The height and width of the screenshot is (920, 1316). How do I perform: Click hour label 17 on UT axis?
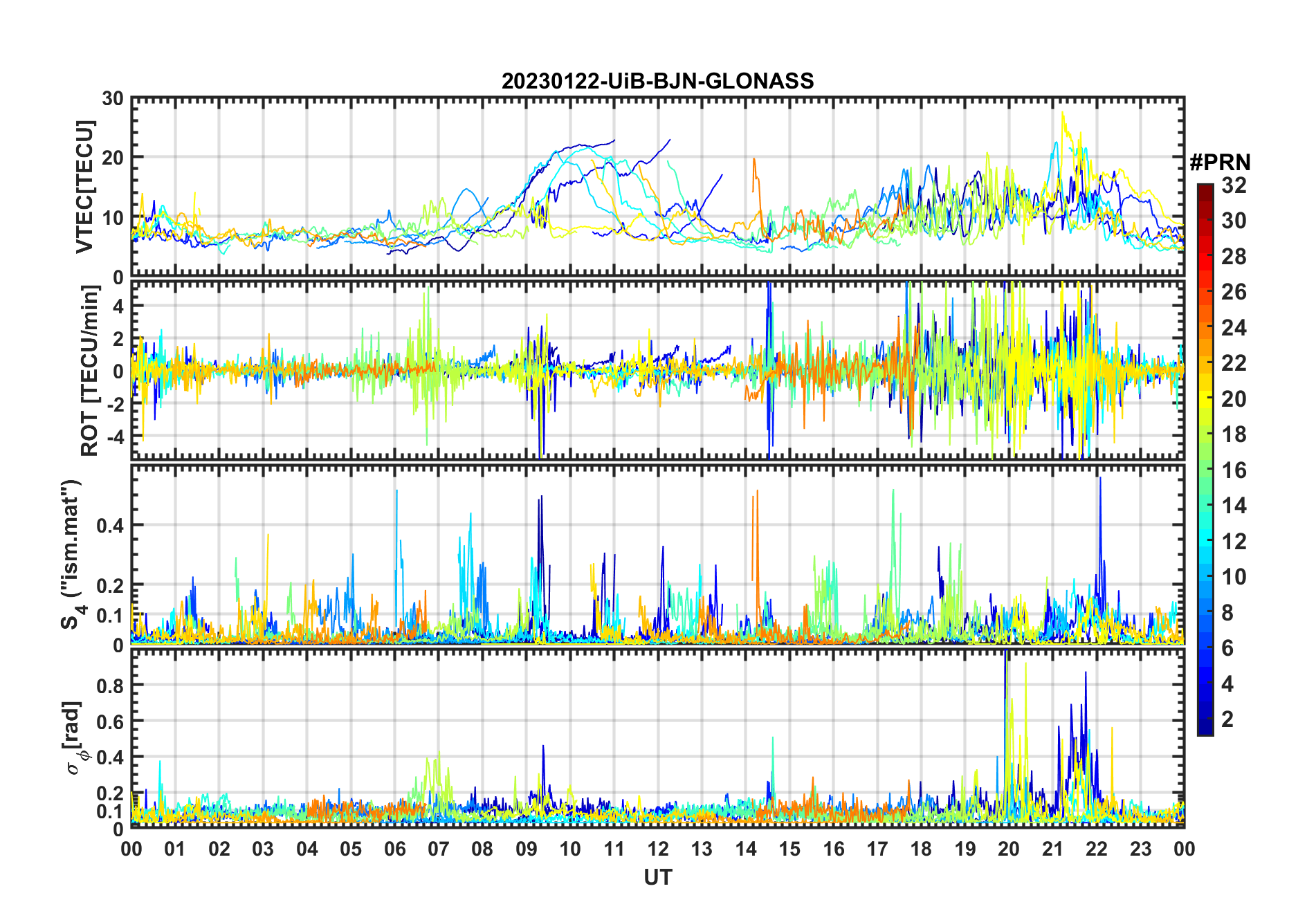877,849
